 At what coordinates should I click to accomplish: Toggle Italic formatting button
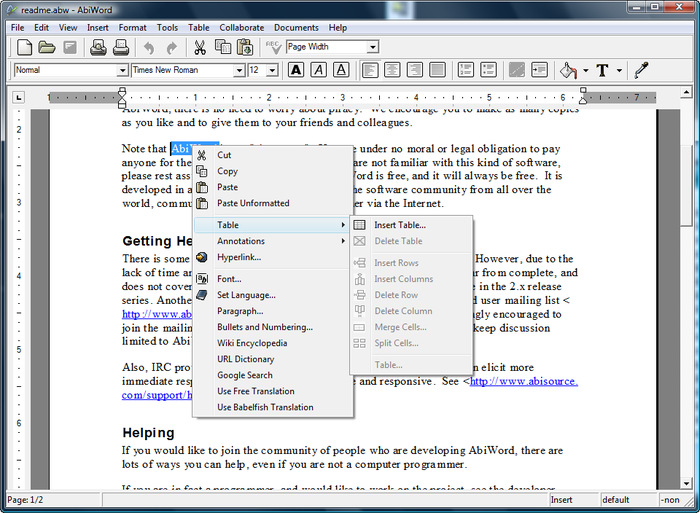[x=318, y=70]
